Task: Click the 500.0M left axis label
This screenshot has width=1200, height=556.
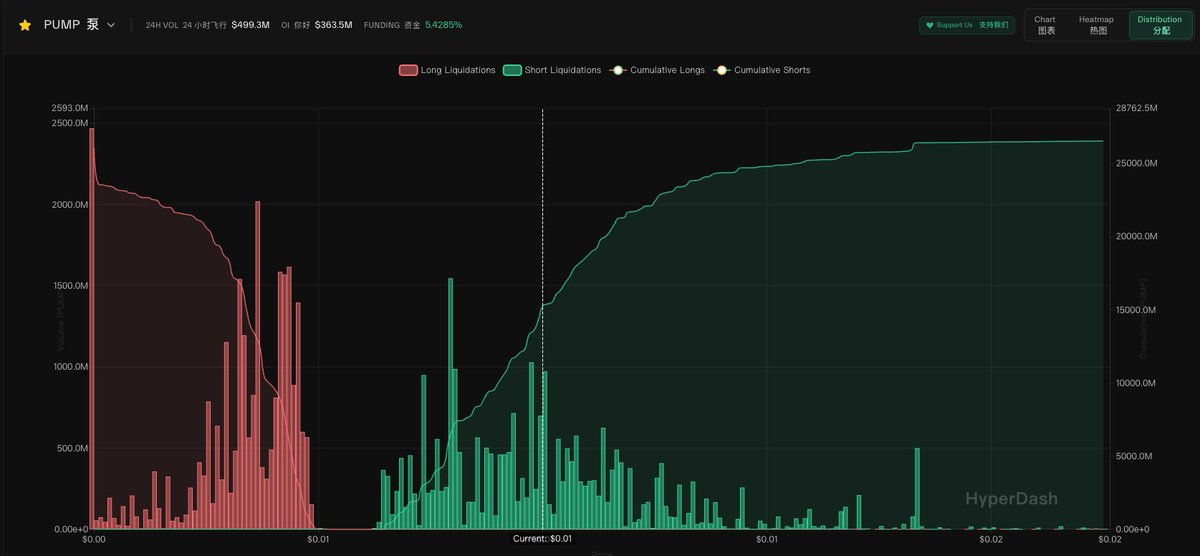Action: click(71, 448)
